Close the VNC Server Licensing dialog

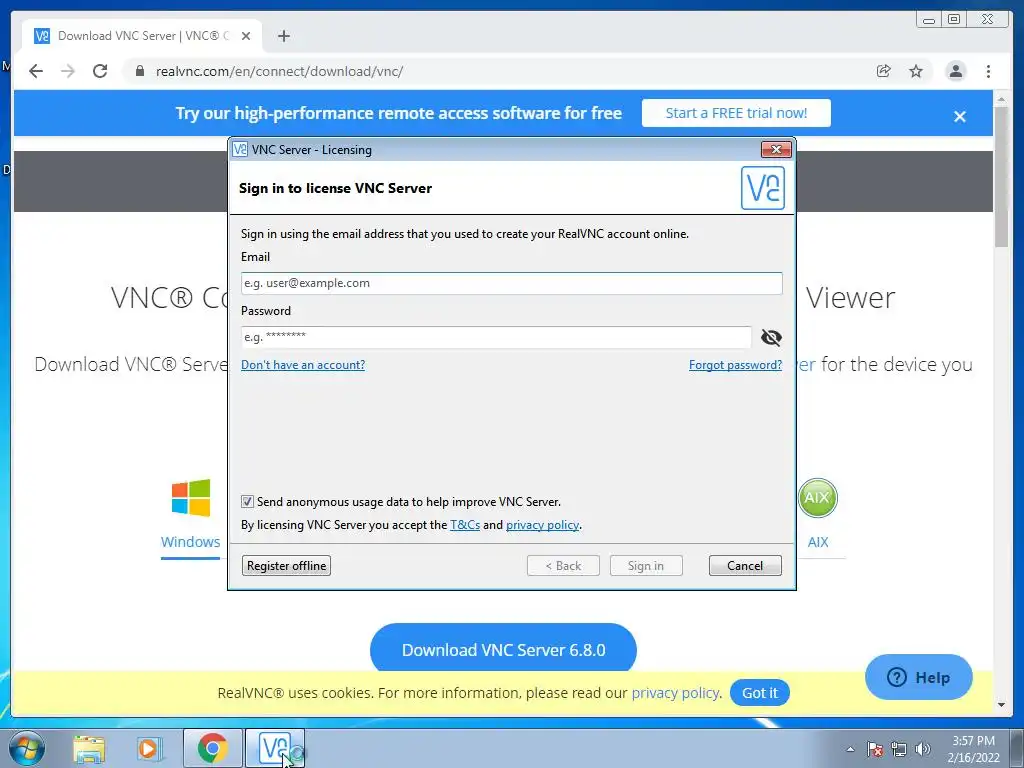pyautogui.click(x=776, y=149)
